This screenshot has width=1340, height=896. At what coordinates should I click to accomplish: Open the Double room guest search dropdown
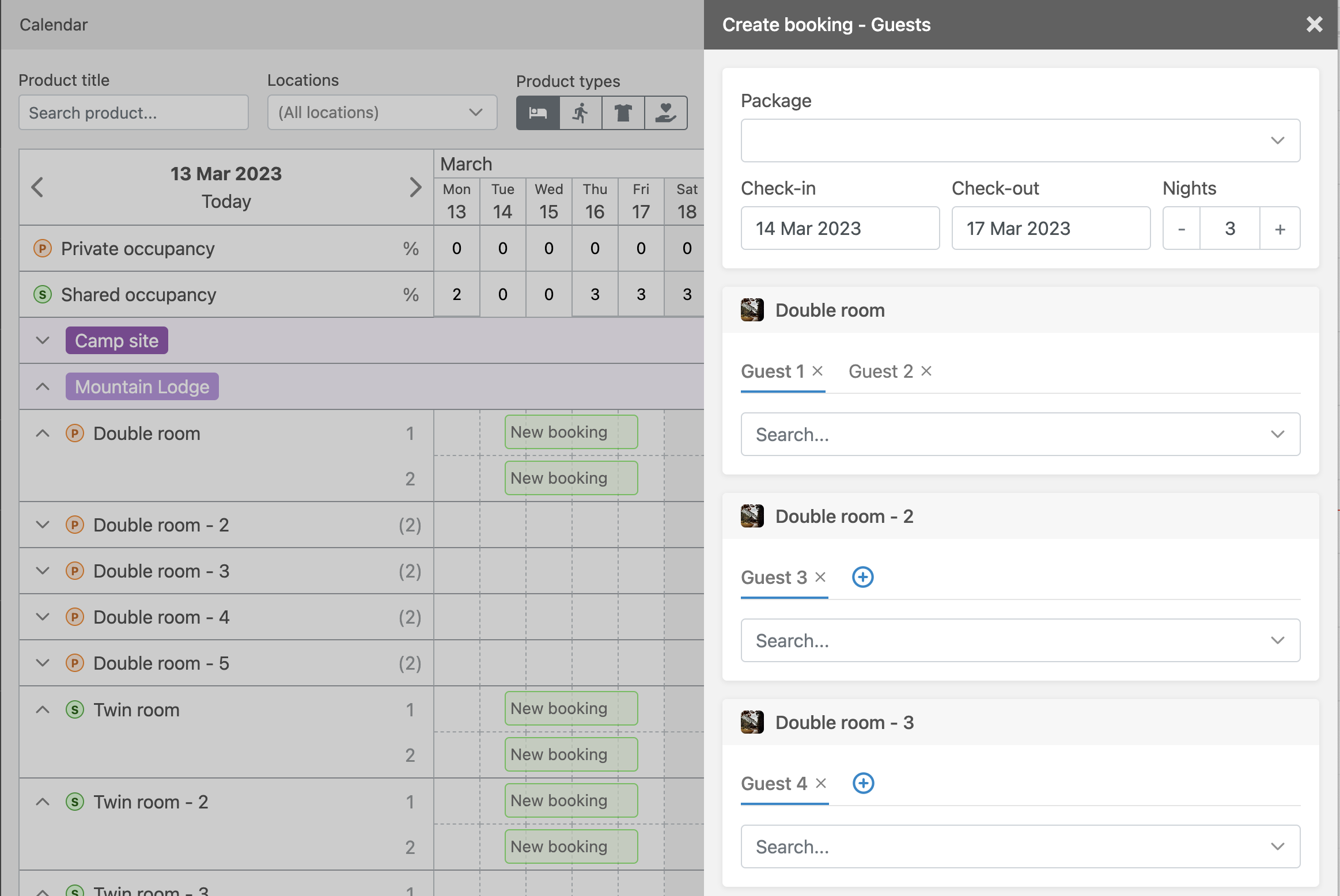point(1020,434)
